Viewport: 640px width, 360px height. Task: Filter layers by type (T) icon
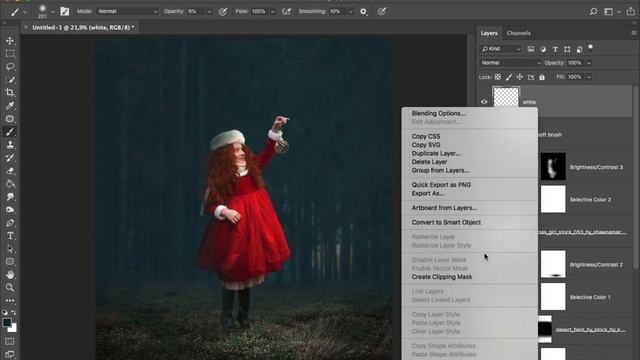tap(555, 49)
